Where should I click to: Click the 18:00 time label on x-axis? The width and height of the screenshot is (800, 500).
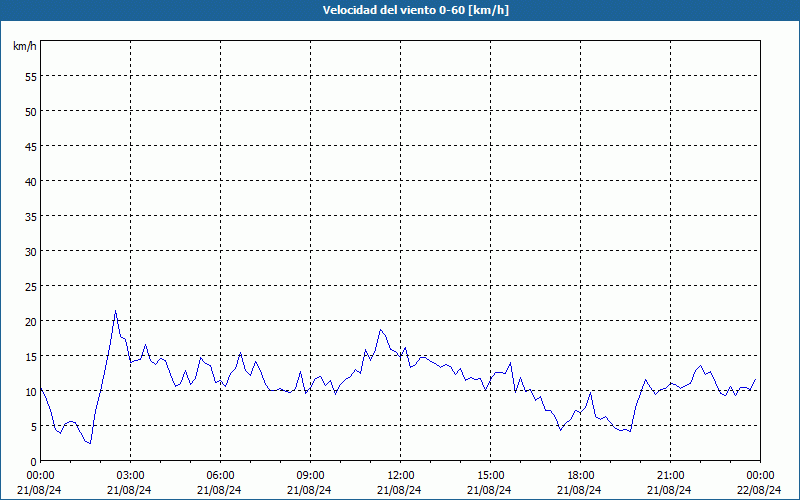[x=581, y=476]
